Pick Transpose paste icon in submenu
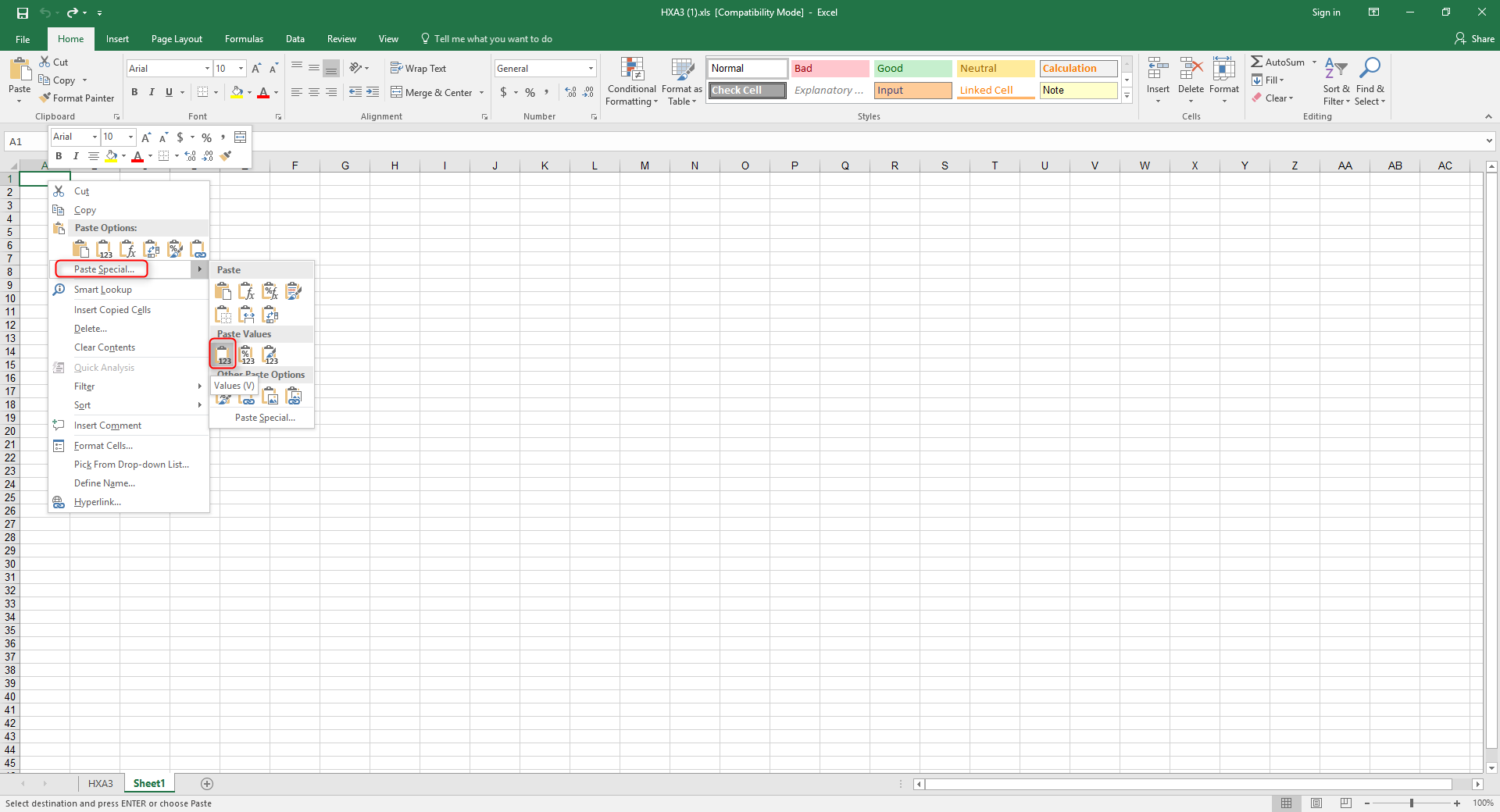Viewport: 1500px width, 812px height. 270,315
